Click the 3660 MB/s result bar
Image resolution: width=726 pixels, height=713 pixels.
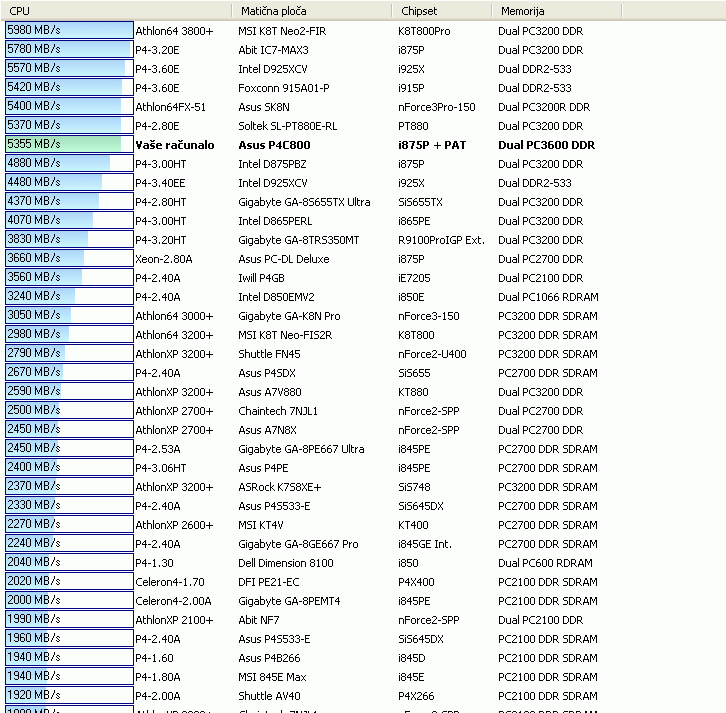(68, 259)
